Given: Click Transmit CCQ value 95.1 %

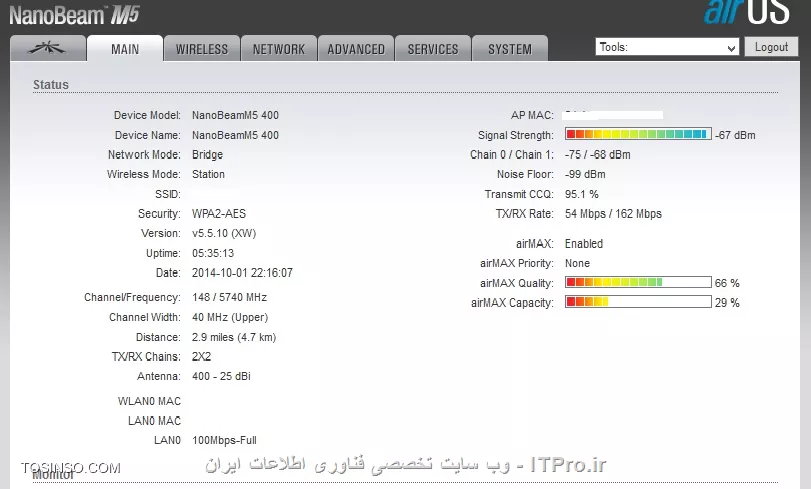Looking at the screenshot, I should pos(581,194).
